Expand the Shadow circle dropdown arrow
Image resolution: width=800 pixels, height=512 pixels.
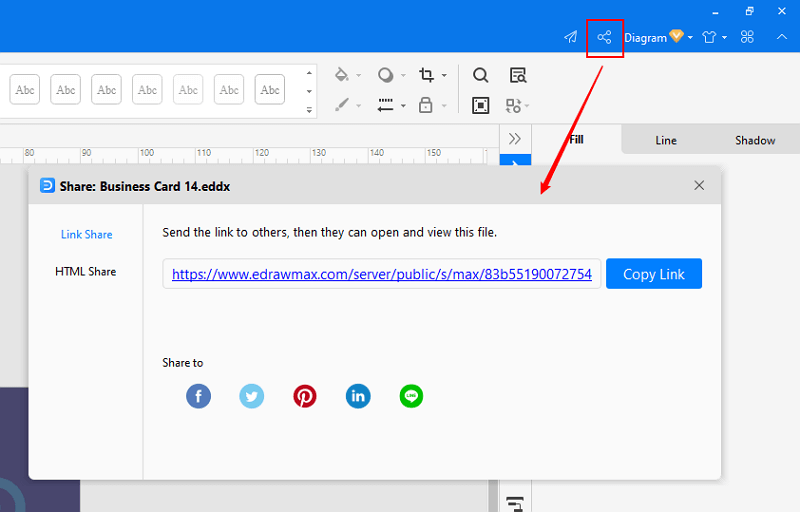[x=403, y=75]
